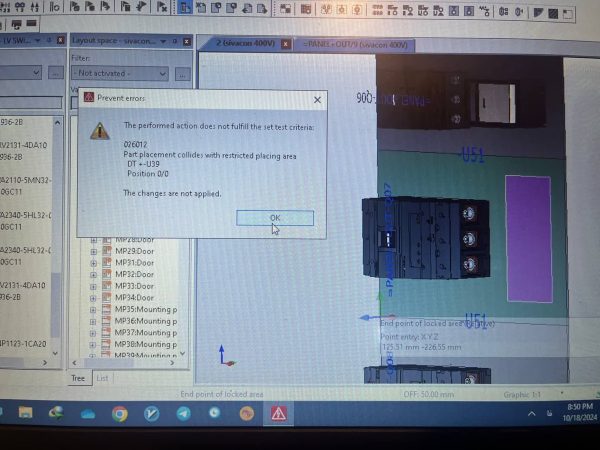Screen dimensions: 600x450
Task: Select the List tab in Layout space
Action: (x=102, y=378)
